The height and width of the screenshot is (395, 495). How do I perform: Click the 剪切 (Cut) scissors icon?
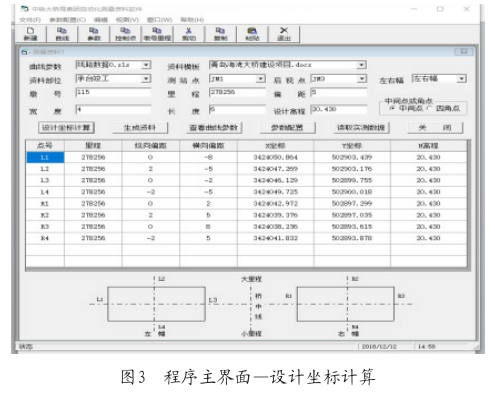[x=189, y=34]
